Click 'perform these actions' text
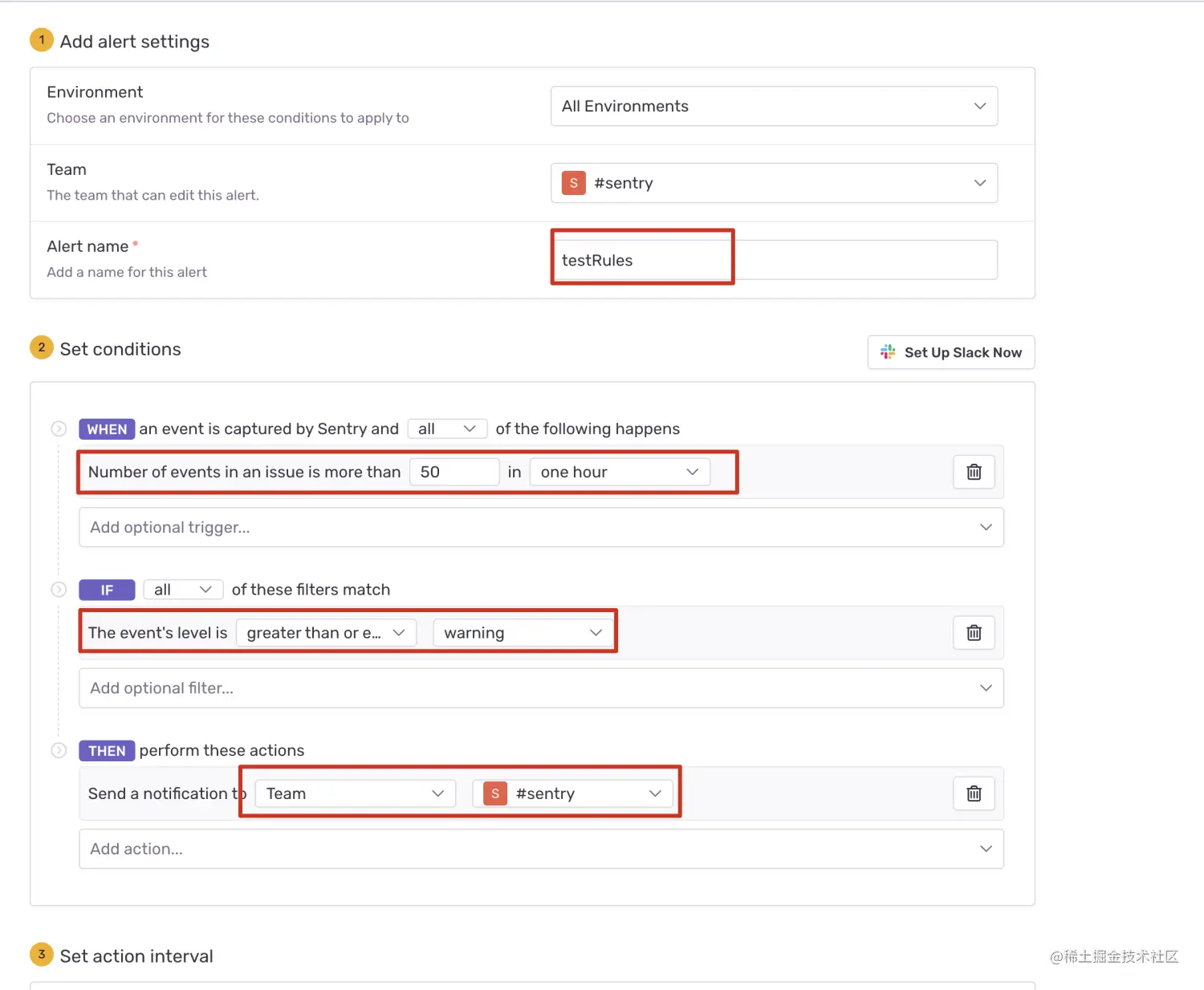 coord(222,750)
